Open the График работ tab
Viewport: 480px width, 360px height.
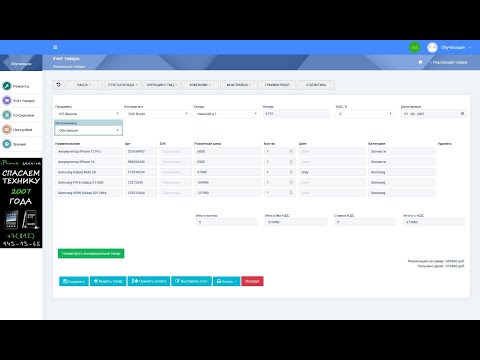[x=277, y=85]
